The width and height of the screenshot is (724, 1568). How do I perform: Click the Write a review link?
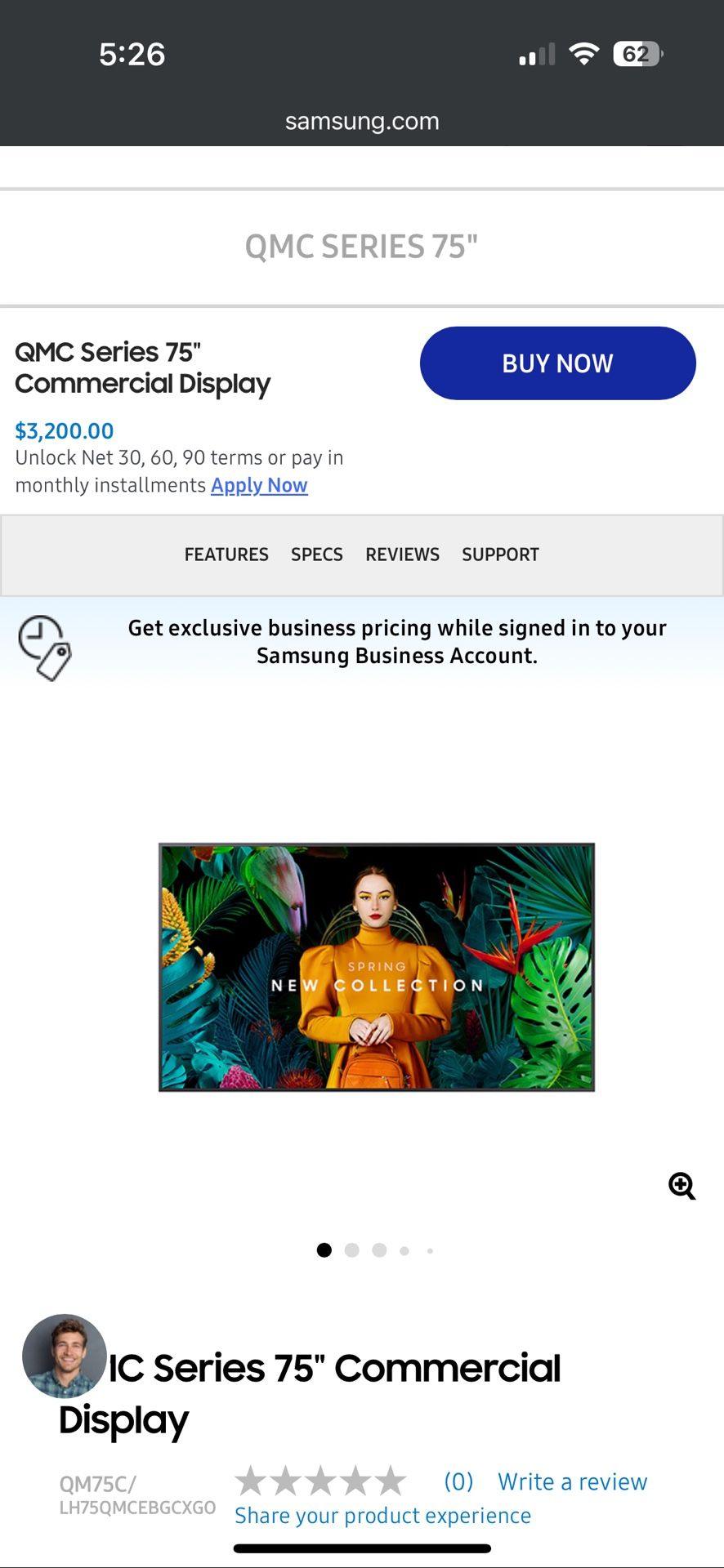point(573,1481)
